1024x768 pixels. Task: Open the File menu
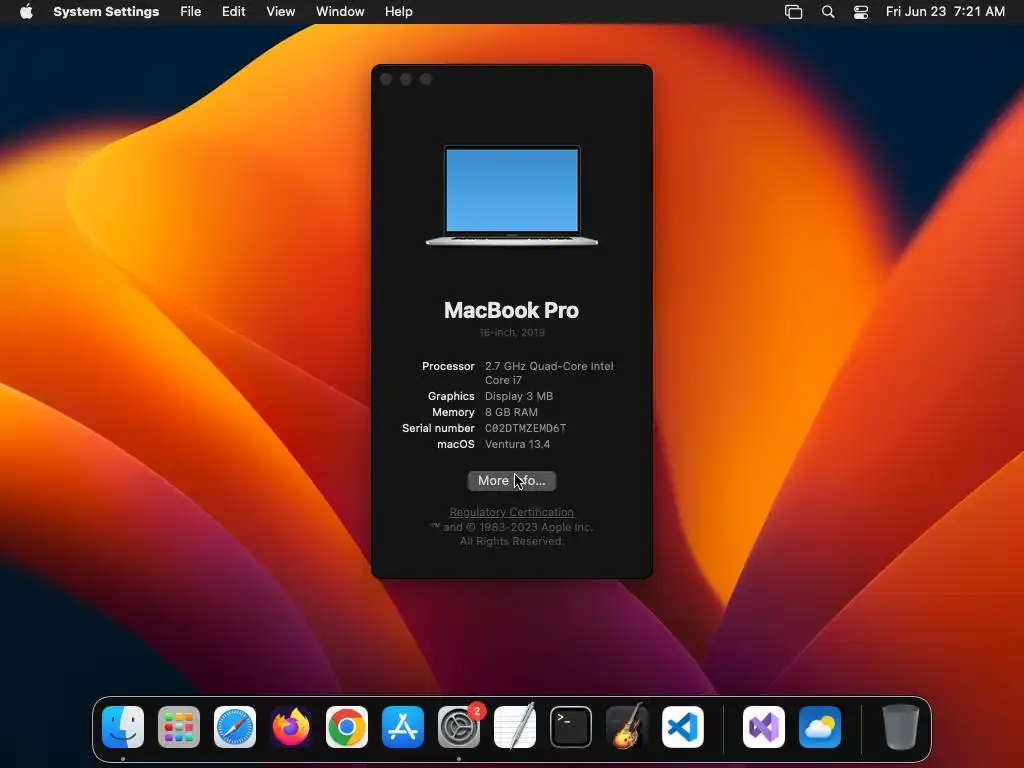point(191,12)
